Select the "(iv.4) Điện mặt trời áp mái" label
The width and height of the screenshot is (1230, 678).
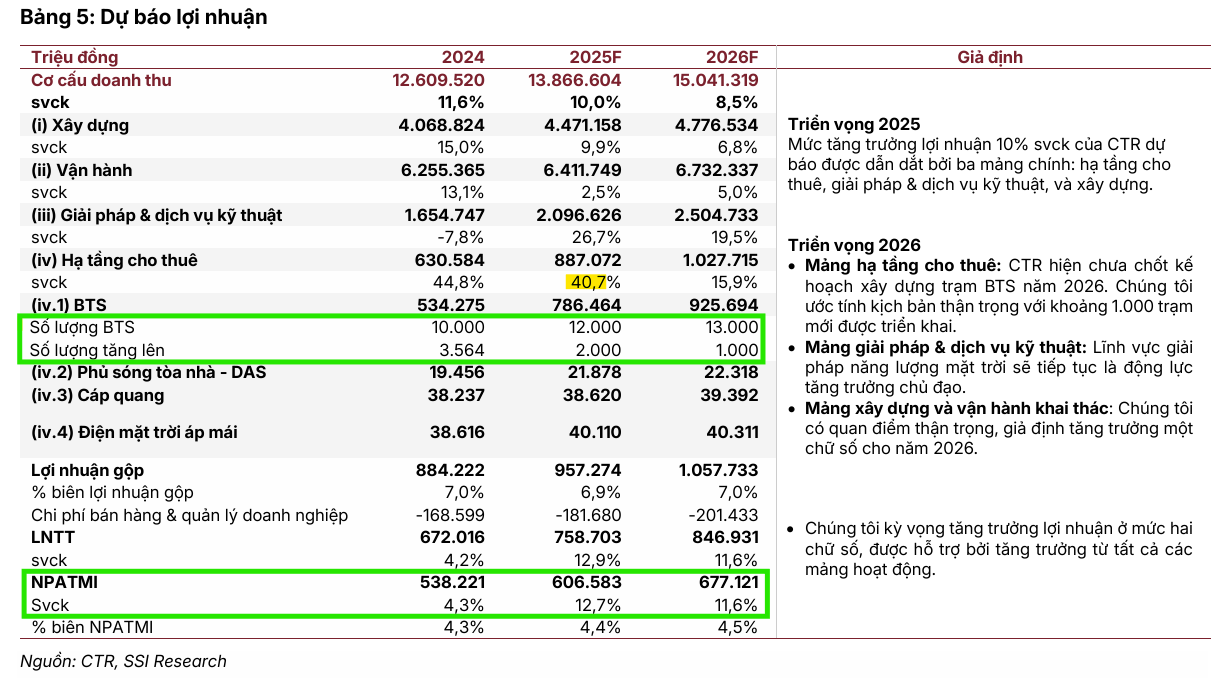pos(134,432)
